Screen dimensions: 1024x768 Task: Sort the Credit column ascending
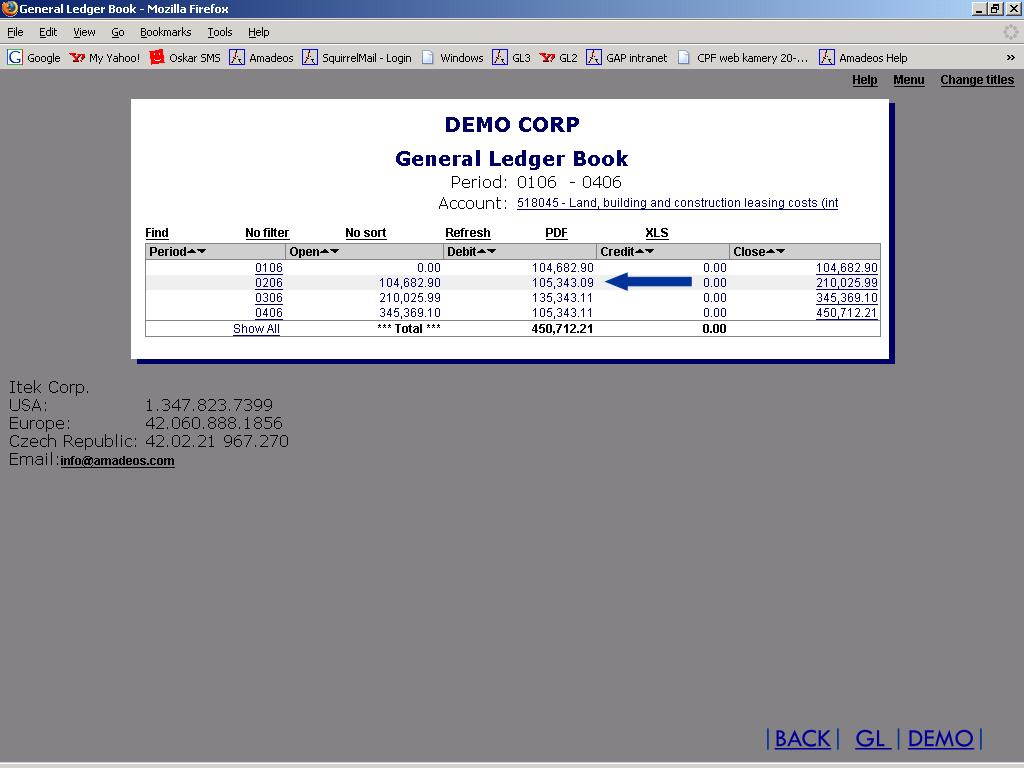pos(640,251)
